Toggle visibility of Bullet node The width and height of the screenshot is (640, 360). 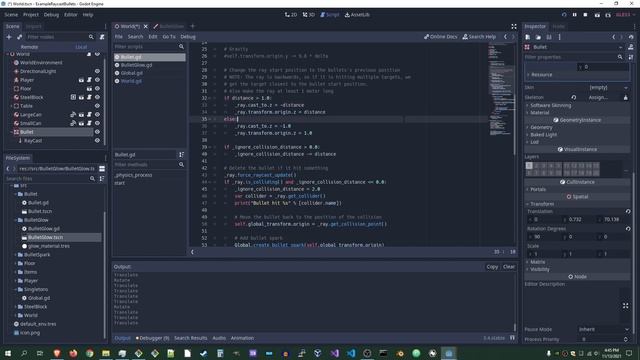click(x=97, y=132)
